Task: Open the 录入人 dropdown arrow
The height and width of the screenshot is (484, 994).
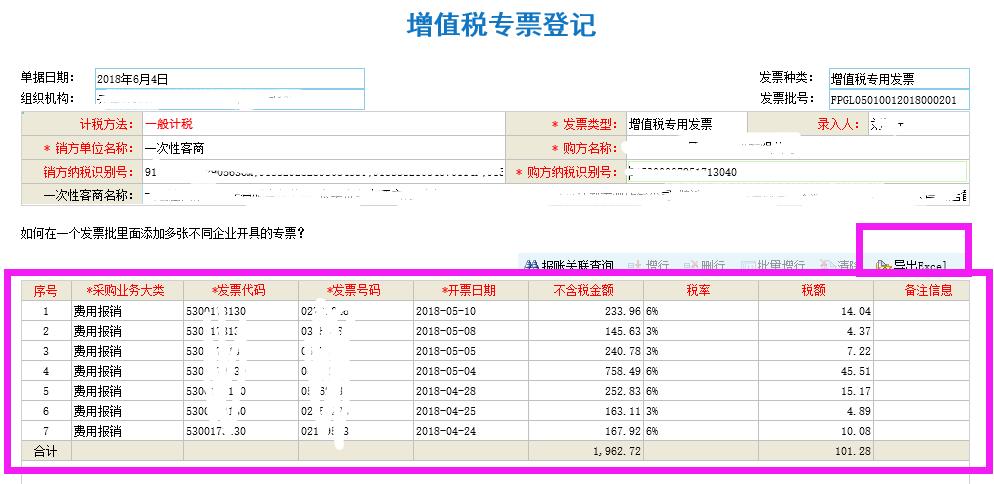Action: tap(900, 125)
